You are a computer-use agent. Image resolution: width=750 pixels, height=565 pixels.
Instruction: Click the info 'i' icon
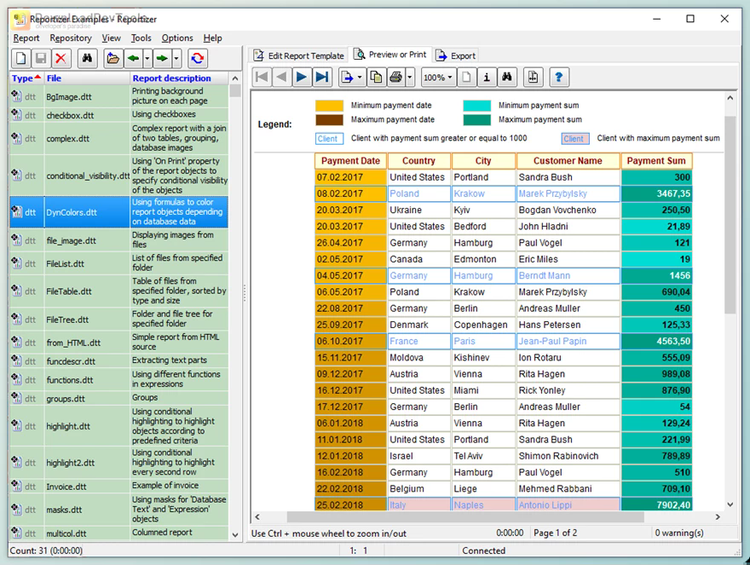(486, 77)
